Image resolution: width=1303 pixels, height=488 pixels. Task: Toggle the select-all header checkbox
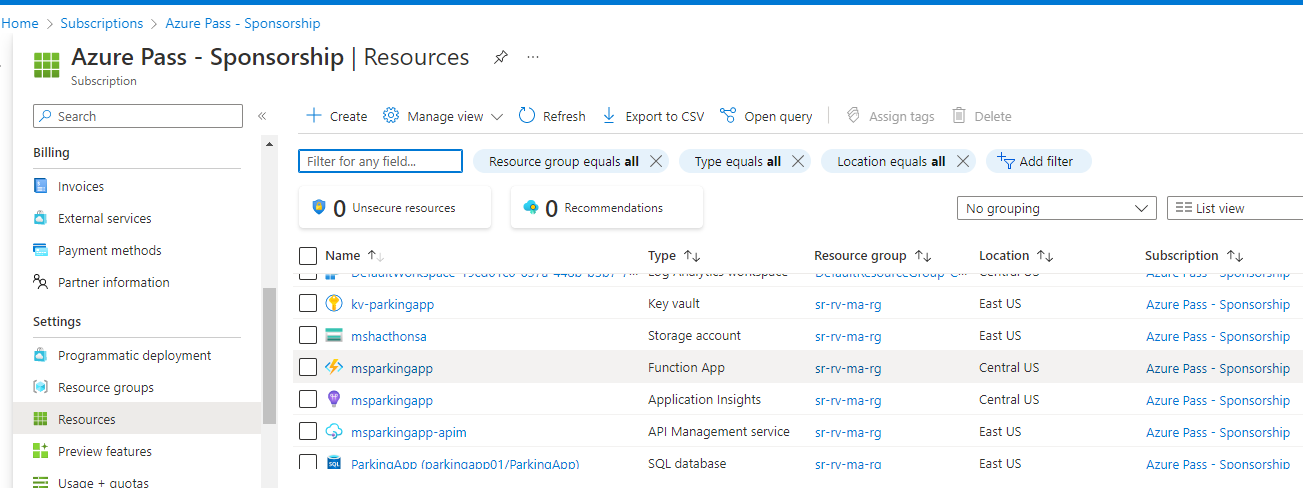[x=308, y=255]
